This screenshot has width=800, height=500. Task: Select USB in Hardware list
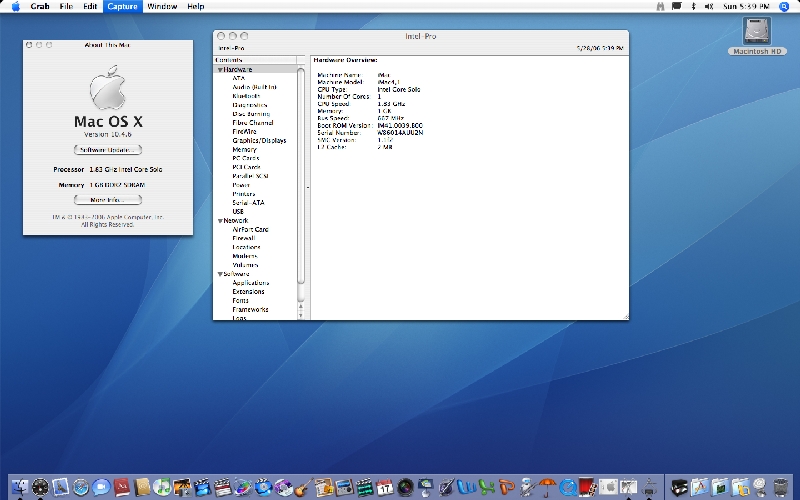(x=238, y=212)
